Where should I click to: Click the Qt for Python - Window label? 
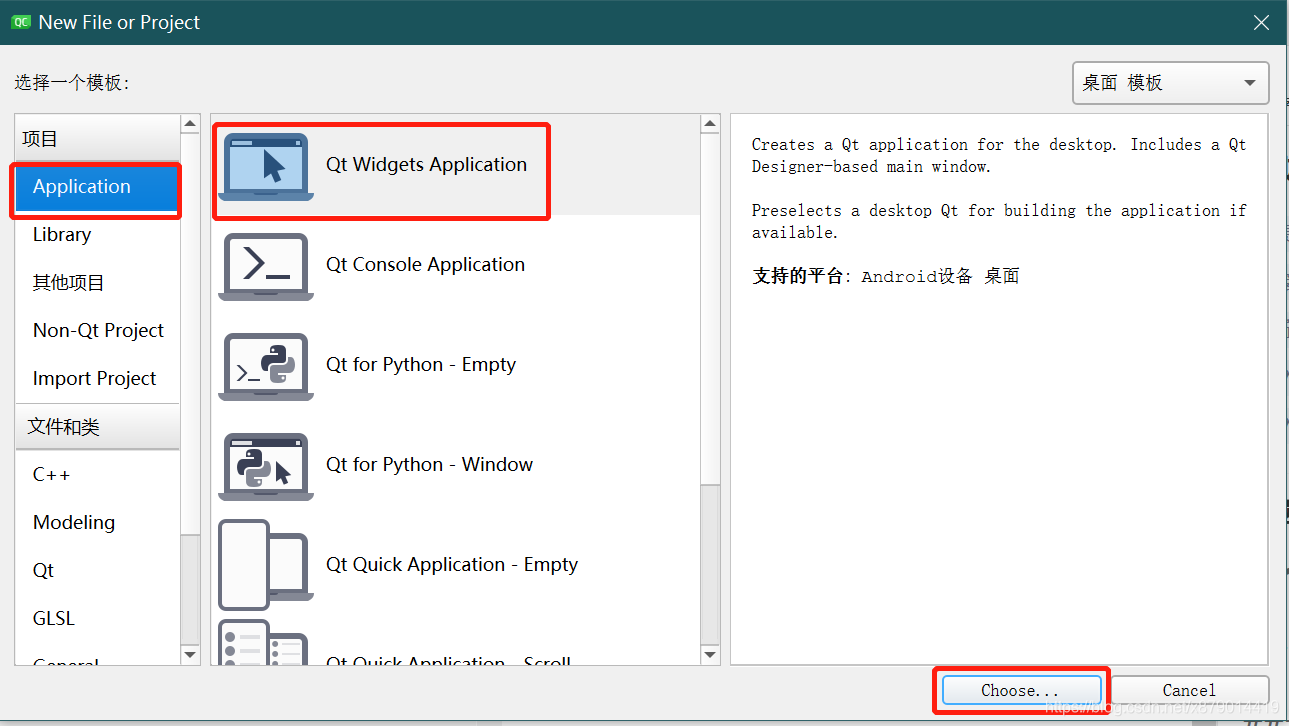pyautogui.click(x=429, y=465)
